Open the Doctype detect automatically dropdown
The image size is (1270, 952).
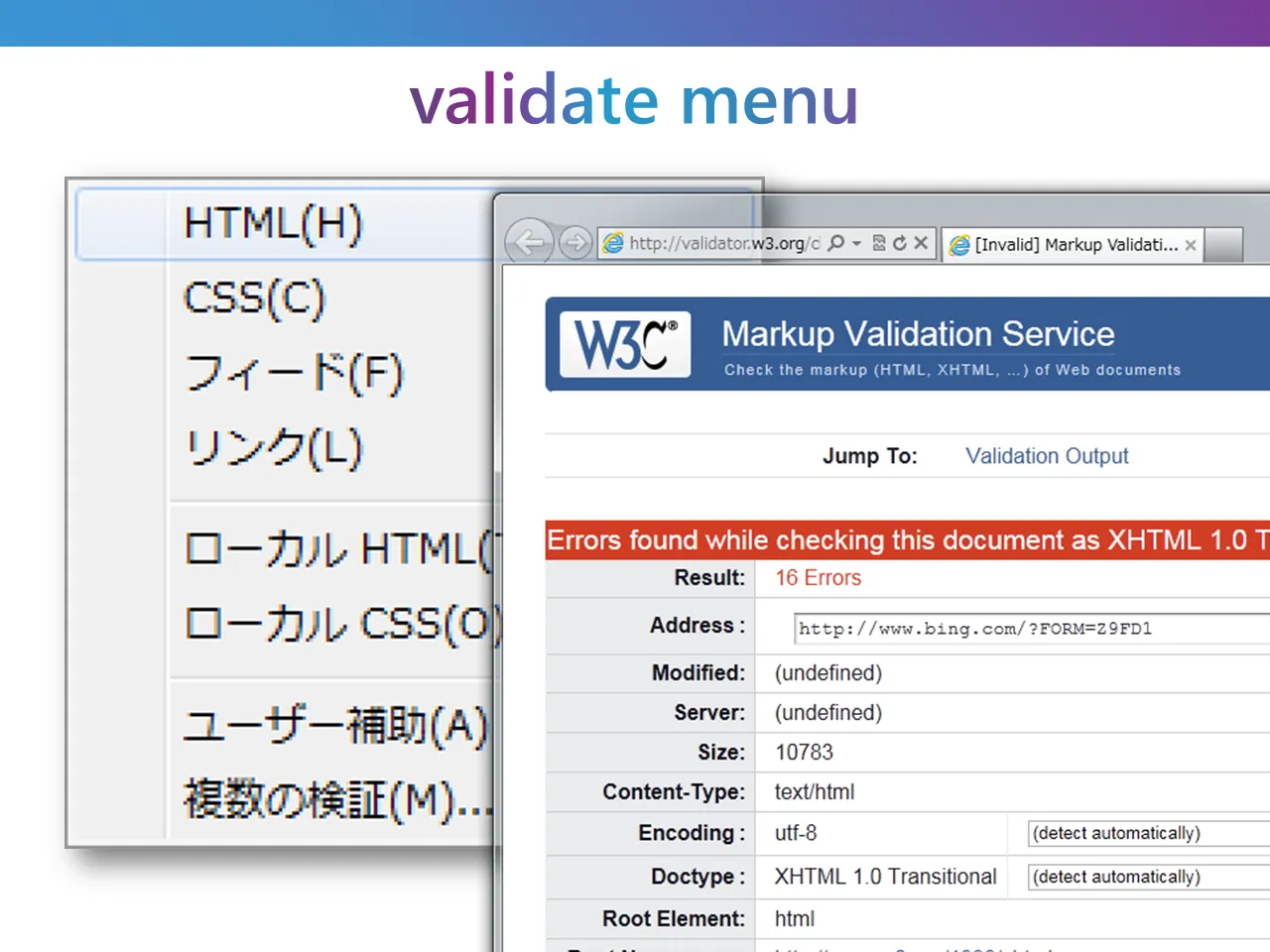(1149, 877)
